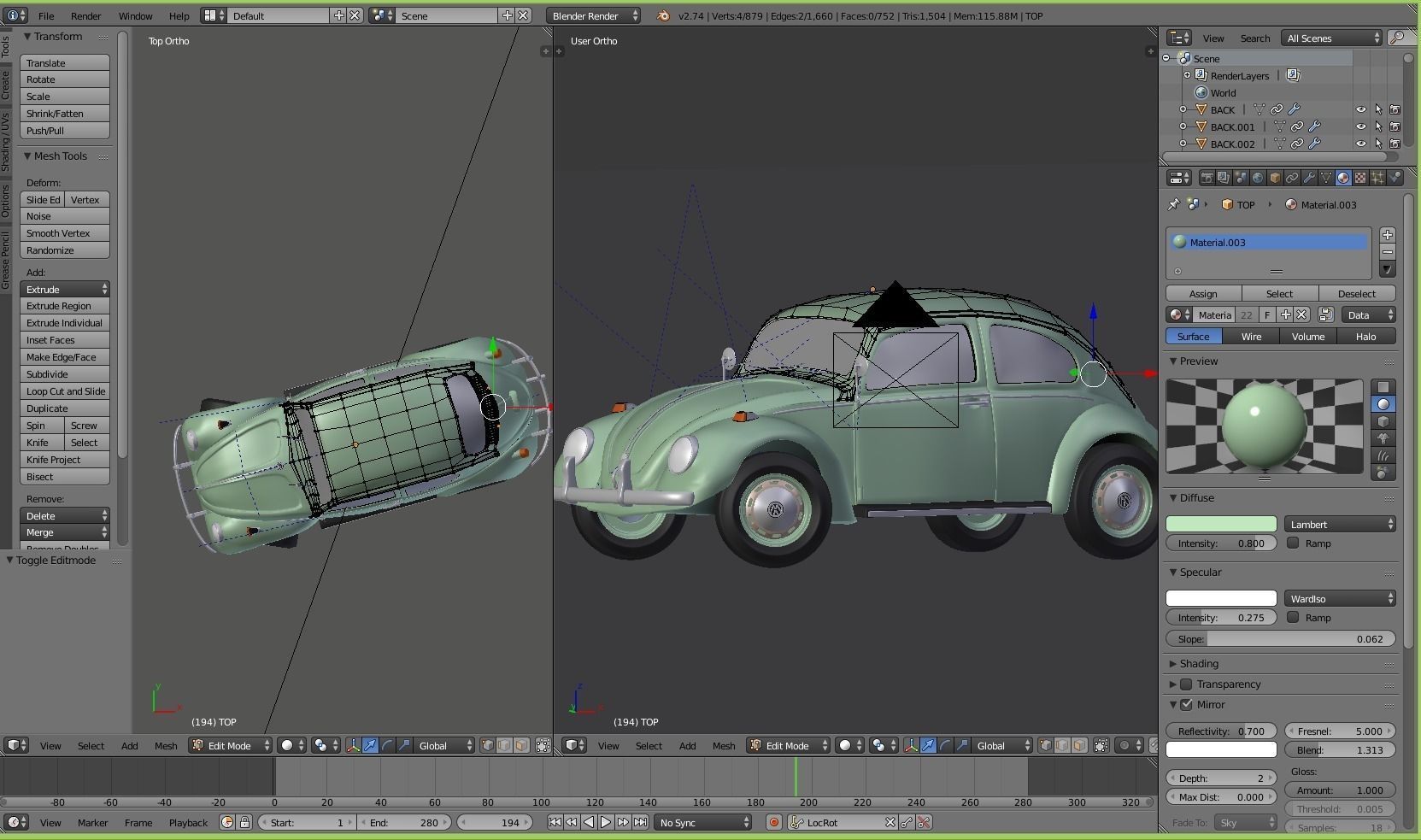Open Texture properties tab checker icon
The image size is (1421, 840).
(x=1360, y=178)
